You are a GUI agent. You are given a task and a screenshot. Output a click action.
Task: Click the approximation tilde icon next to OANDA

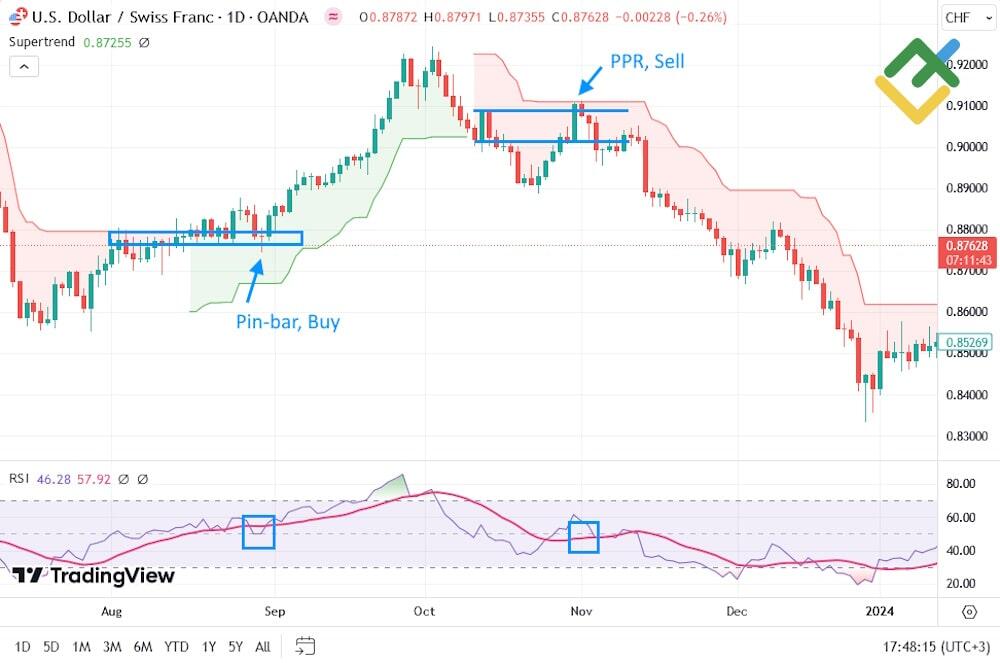[331, 16]
